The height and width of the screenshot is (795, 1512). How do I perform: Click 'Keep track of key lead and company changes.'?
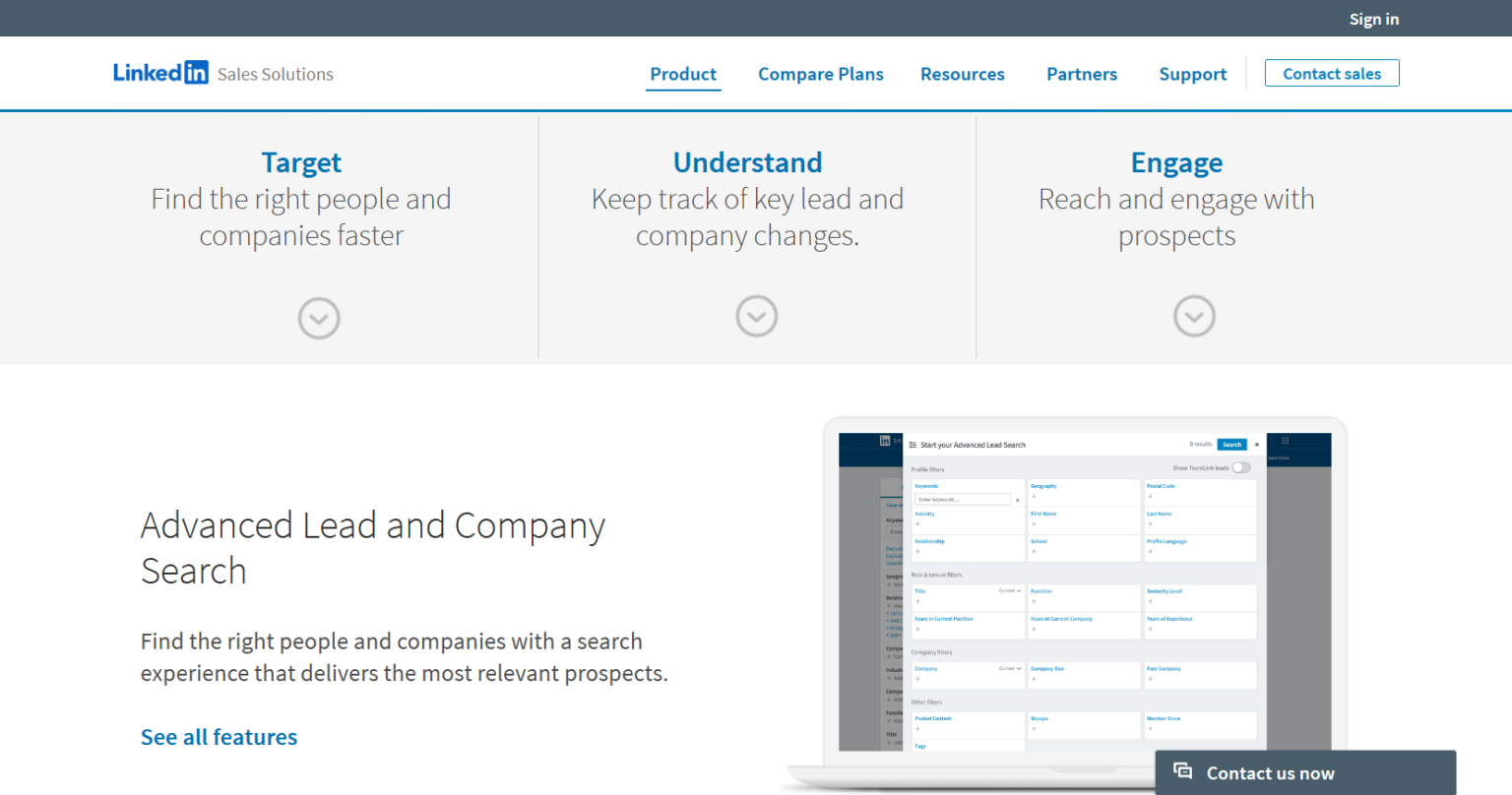pyautogui.click(x=748, y=217)
